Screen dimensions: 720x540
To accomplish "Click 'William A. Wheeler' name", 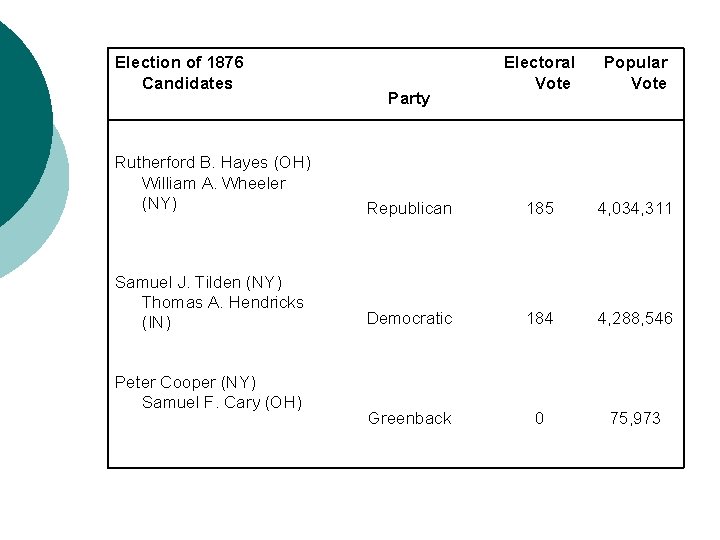I will coord(214,183).
